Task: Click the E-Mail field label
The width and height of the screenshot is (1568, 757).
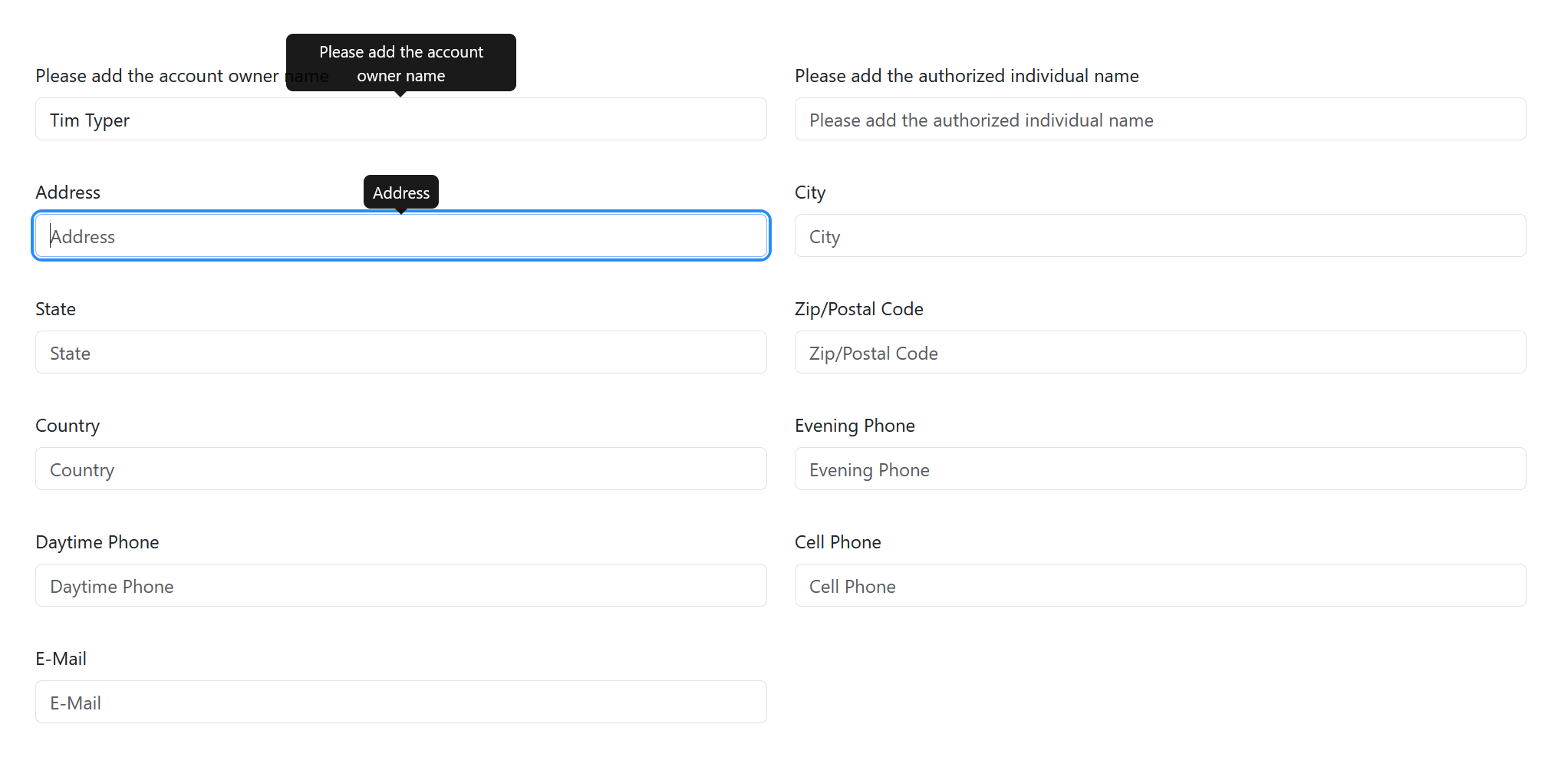Action: (x=61, y=658)
